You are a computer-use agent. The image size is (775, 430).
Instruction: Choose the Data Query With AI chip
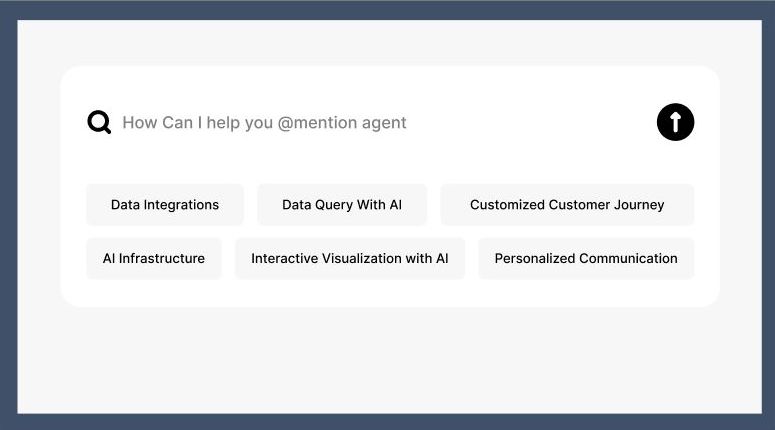pyautogui.click(x=342, y=205)
